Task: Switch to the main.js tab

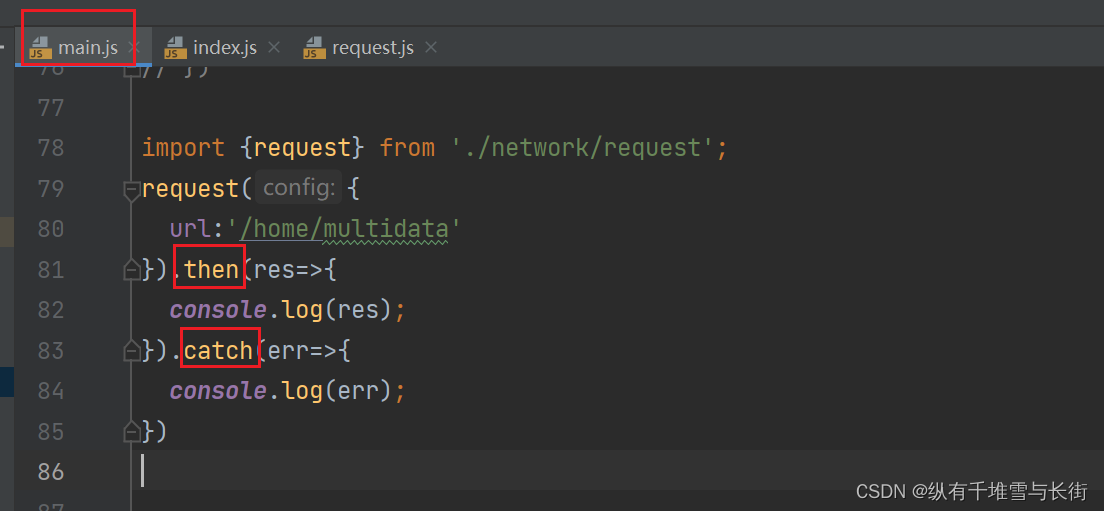Action: [x=83, y=48]
